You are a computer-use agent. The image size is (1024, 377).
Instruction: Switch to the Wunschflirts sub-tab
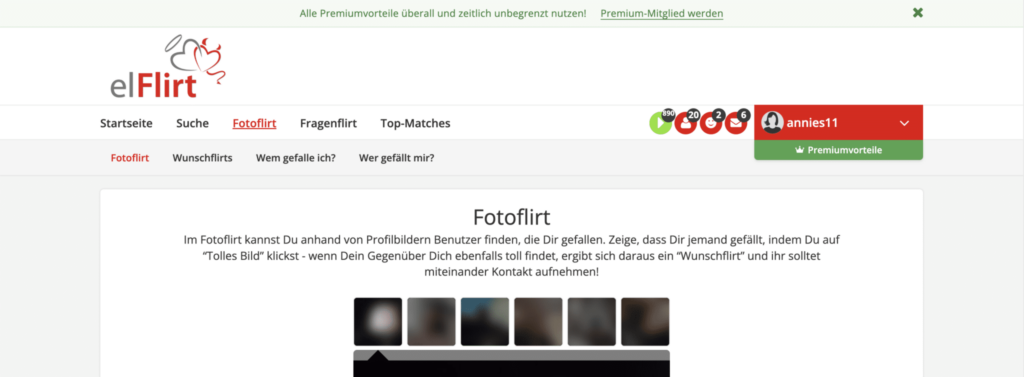click(202, 157)
